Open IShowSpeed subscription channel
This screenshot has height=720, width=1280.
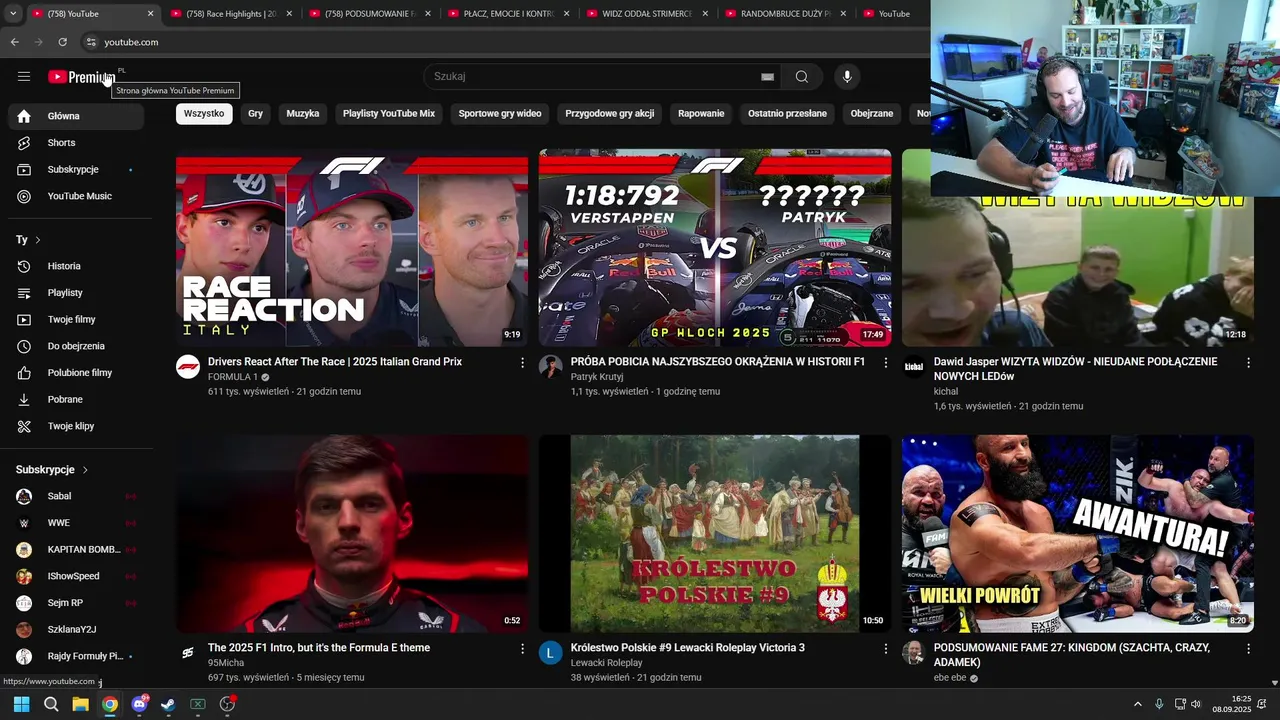pyautogui.click(x=76, y=576)
